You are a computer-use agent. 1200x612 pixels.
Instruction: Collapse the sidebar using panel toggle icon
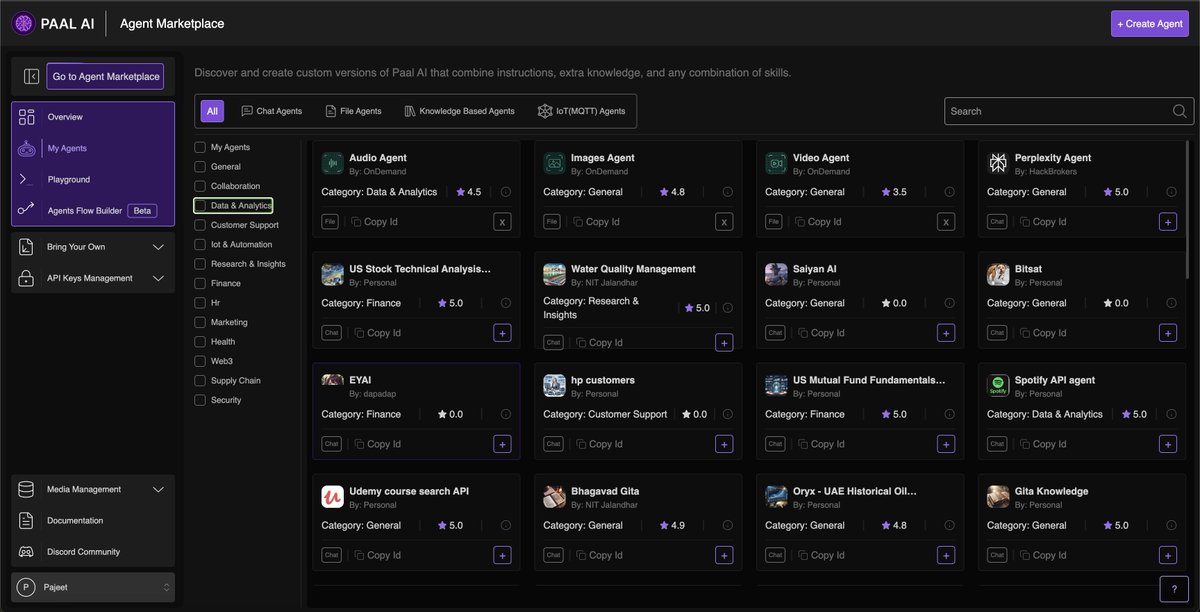tap(31, 76)
